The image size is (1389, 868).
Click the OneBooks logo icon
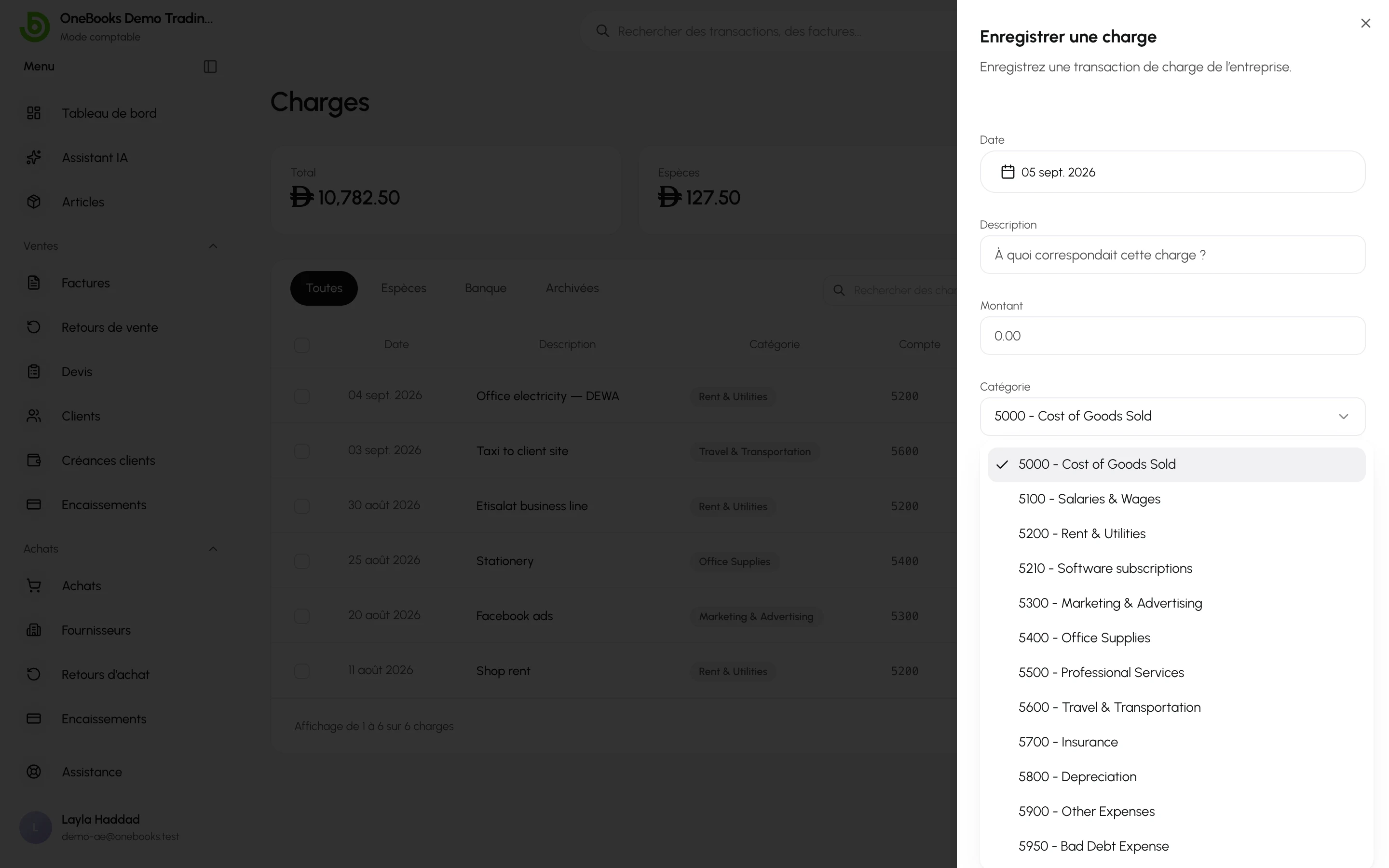(x=34, y=27)
